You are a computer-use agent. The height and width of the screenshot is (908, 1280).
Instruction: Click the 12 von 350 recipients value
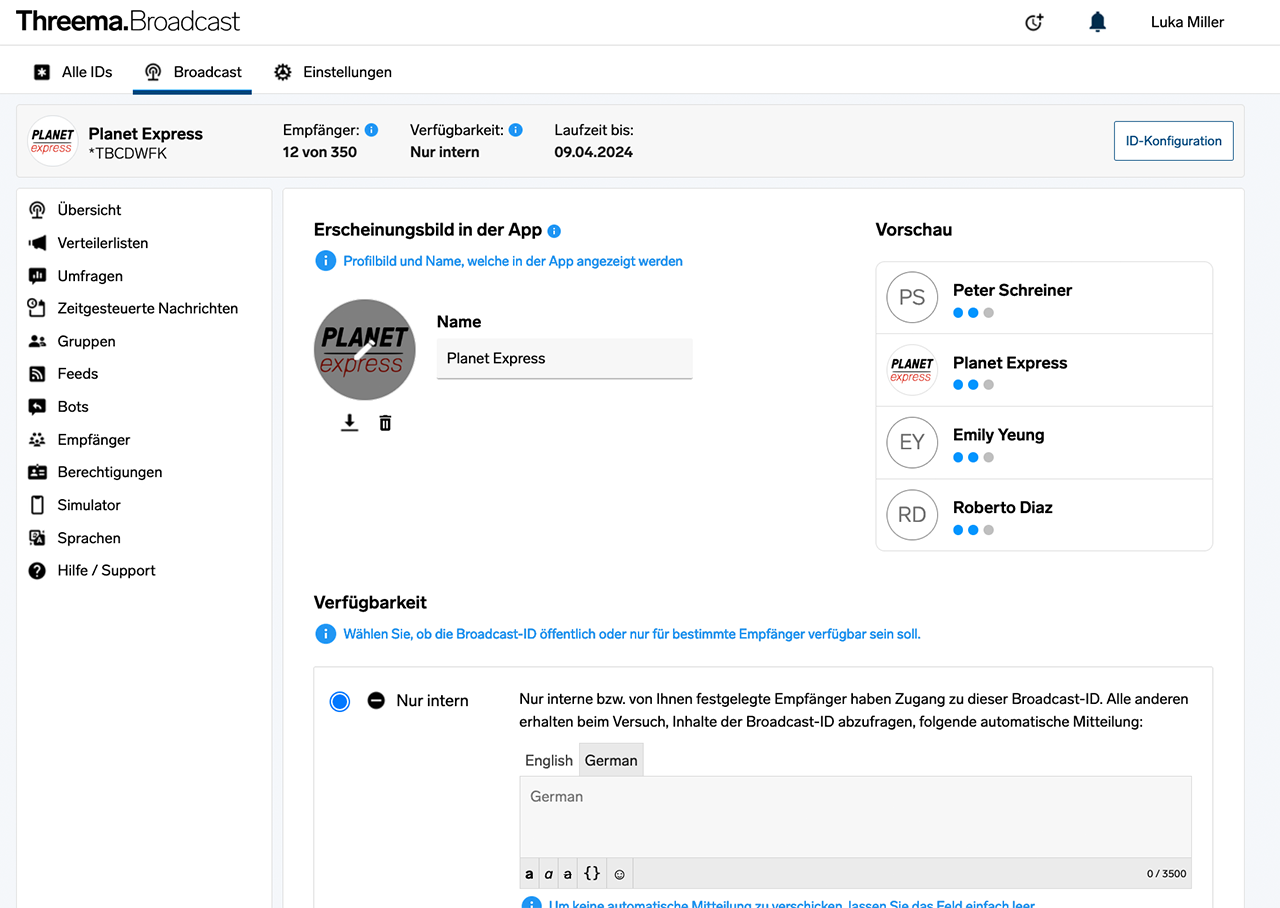[x=320, y=152]
